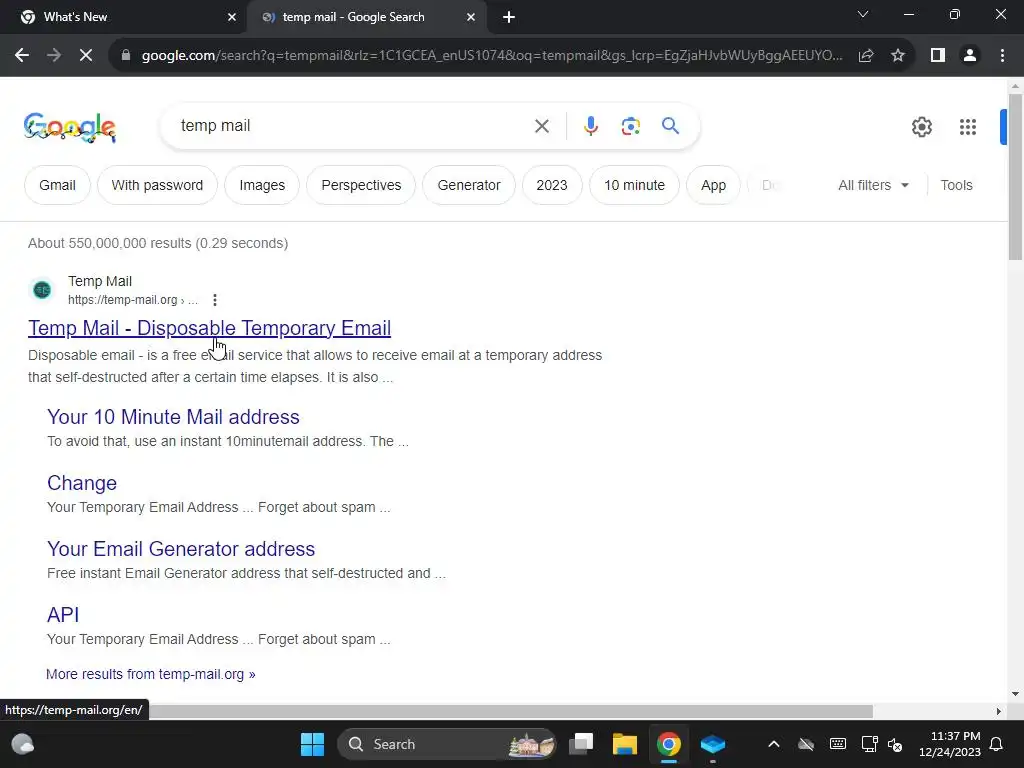The image size is (1024, 768).
Task: Click the vertical scrollbar thumb
Action: 1015,176
